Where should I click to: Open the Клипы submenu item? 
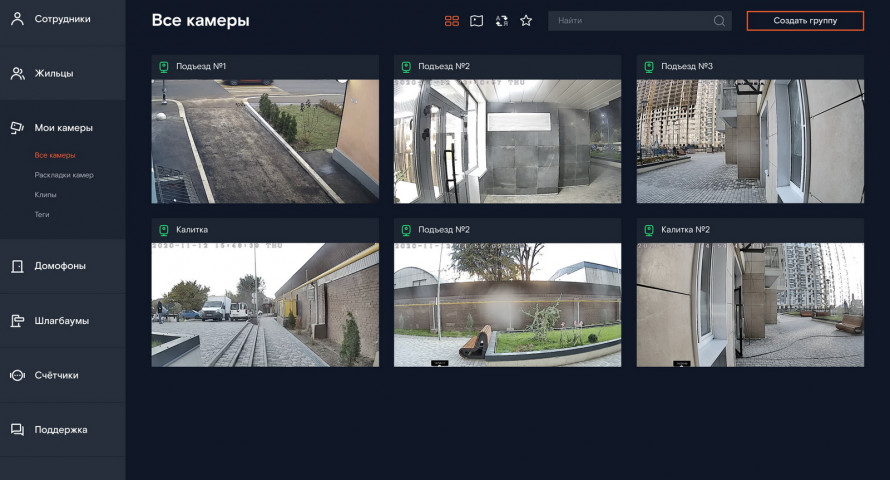pos(45,195)
